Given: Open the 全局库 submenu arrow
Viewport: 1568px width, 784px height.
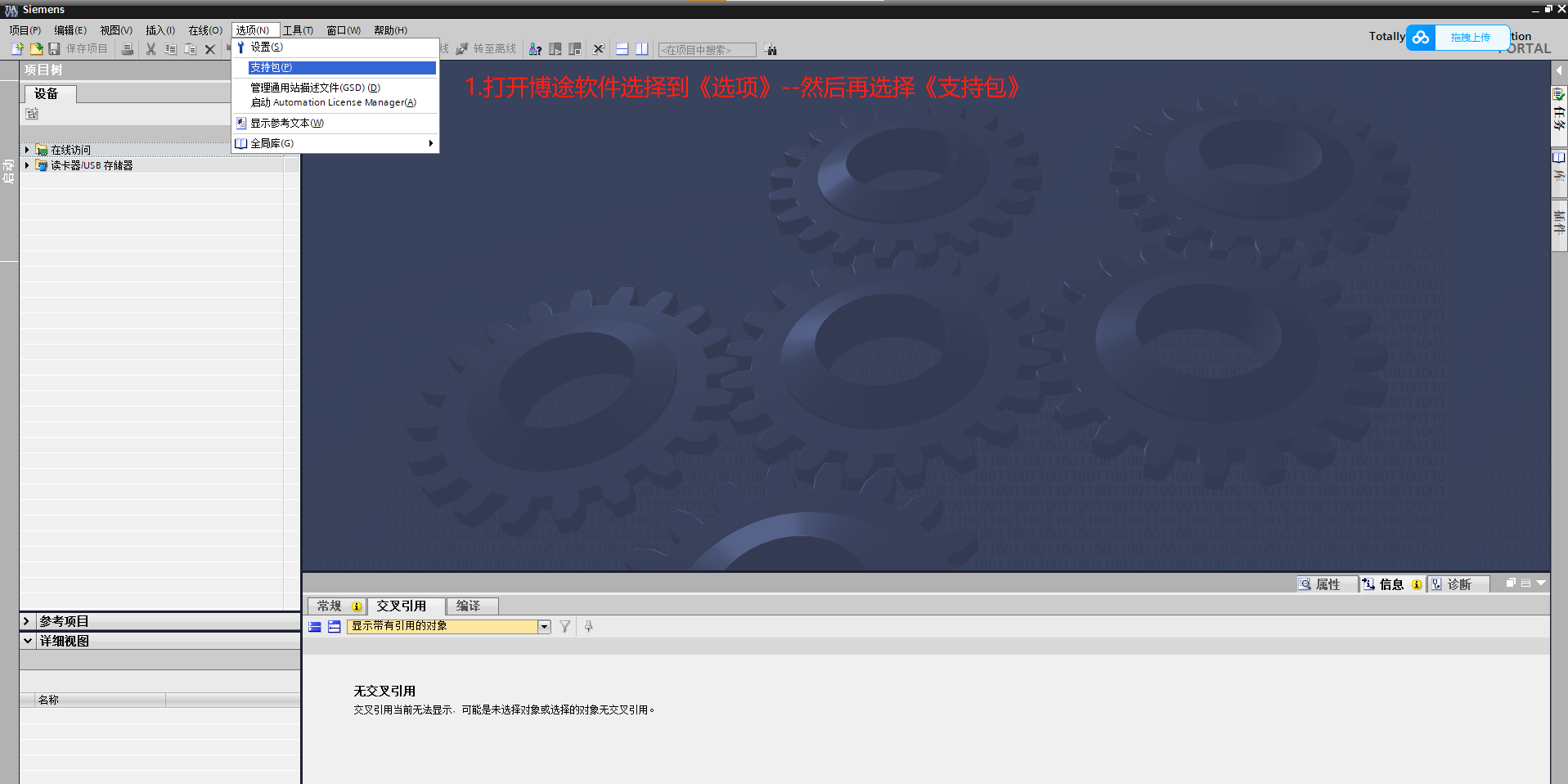Looking at the screenshot, I should pyautogui.click(x=431, y=143).
